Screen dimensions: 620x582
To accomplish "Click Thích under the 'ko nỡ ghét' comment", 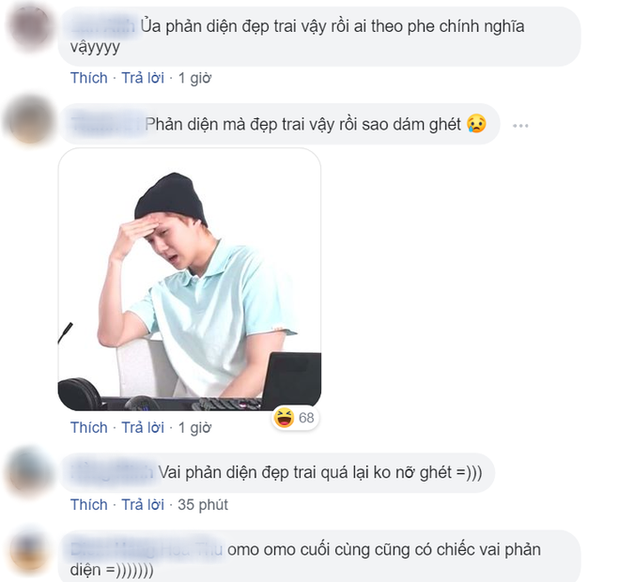I will coord(89,505).
